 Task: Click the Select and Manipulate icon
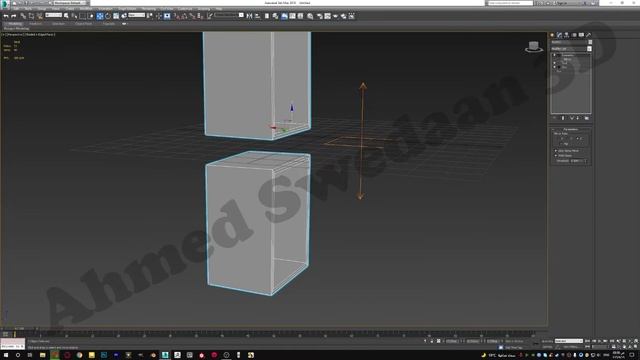click(x=159, y=16)
